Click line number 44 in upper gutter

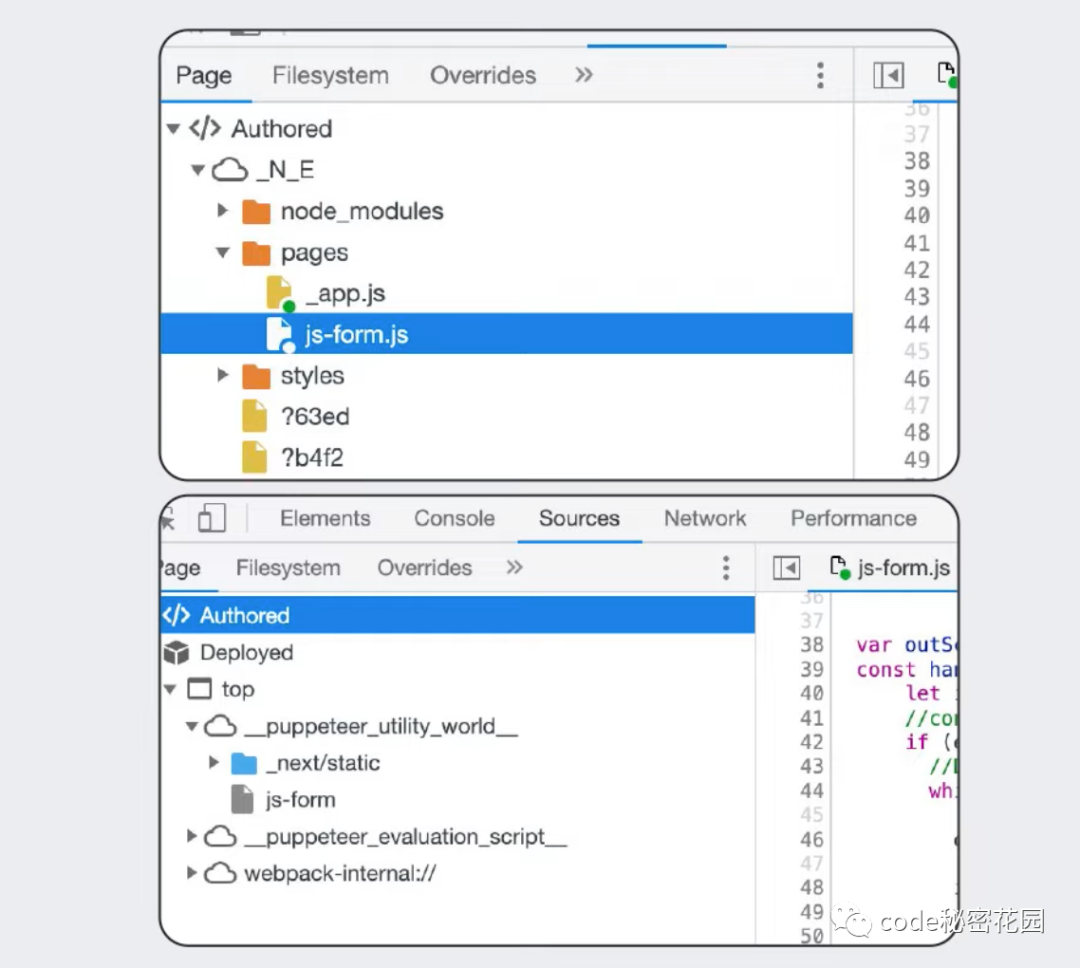(x=917, y=324)
